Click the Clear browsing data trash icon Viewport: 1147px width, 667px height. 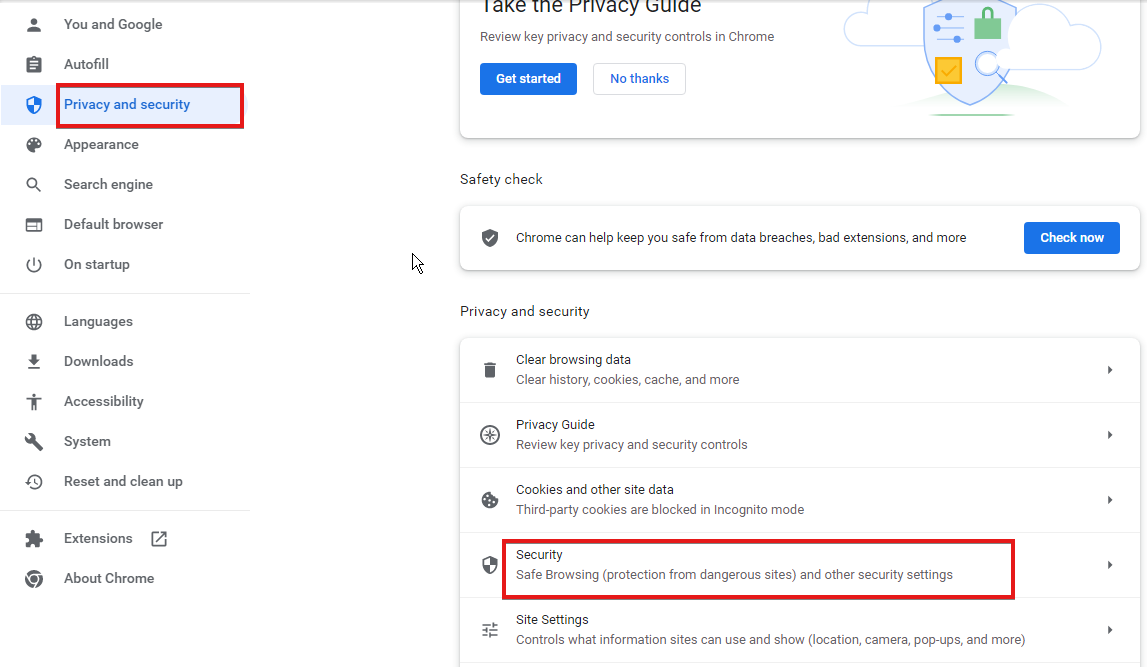tap(490, 370)
